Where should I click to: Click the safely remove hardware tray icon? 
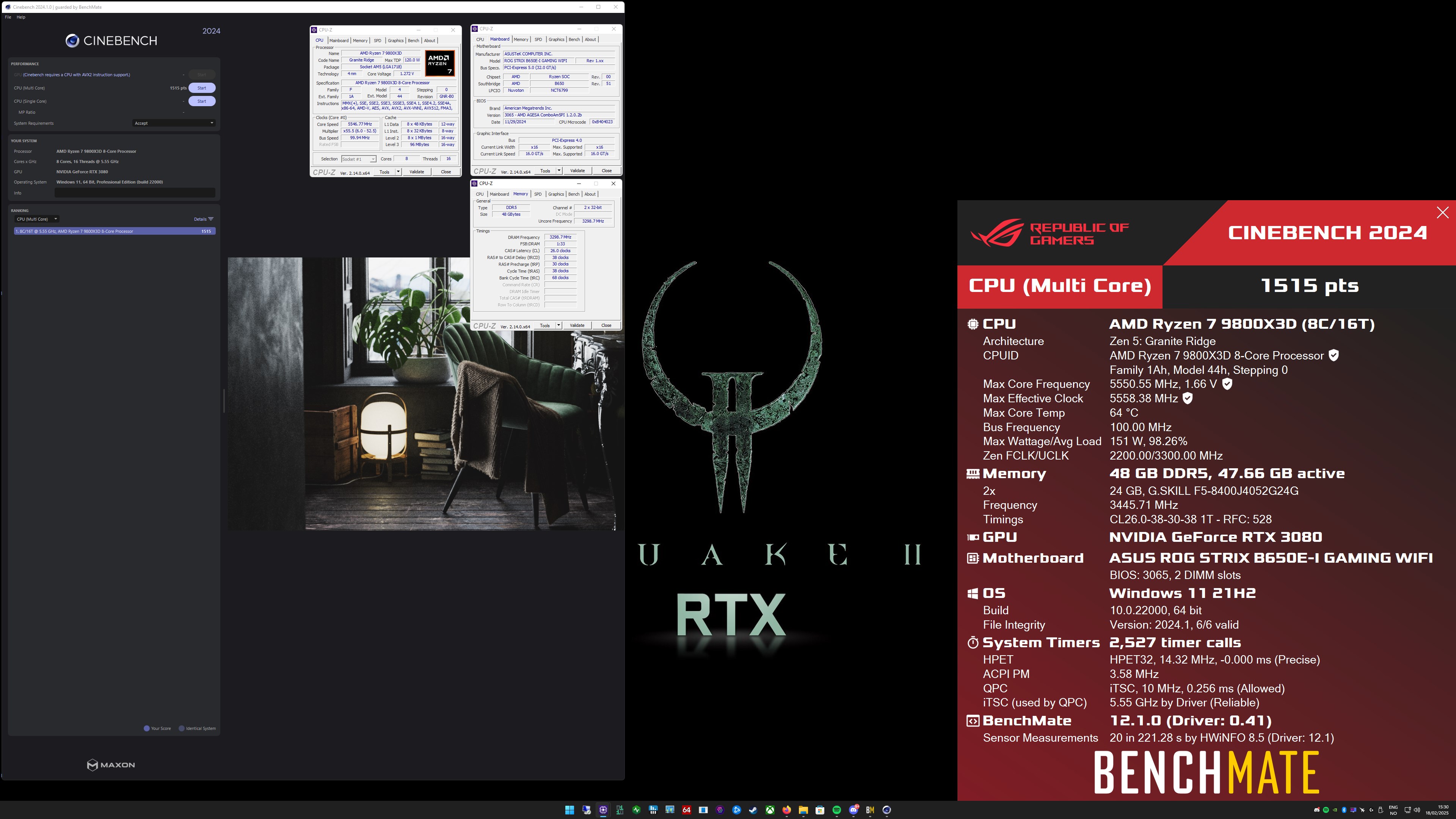coord(1381,810)
